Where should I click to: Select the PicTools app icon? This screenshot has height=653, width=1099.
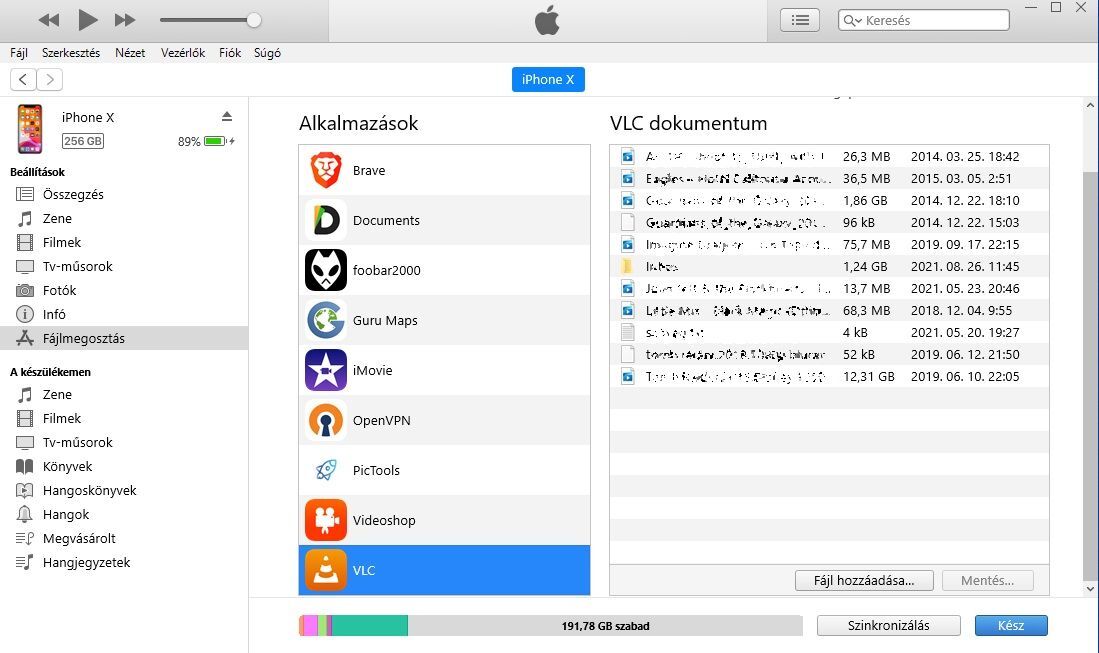326,470
